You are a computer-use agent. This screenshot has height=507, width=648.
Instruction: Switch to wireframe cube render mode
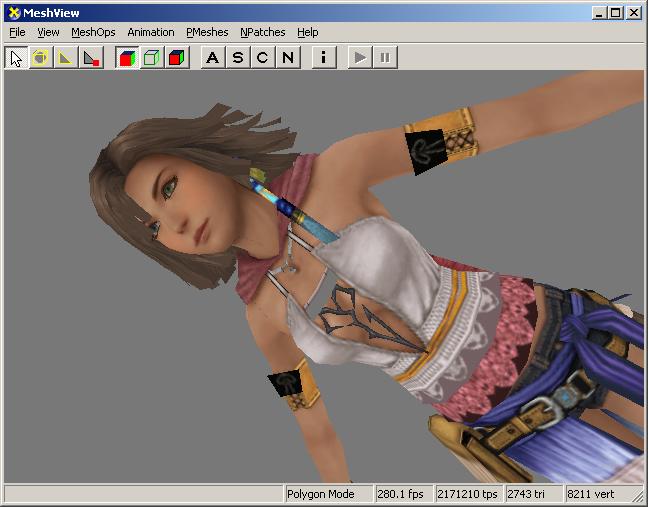click(x=152, y=57)
